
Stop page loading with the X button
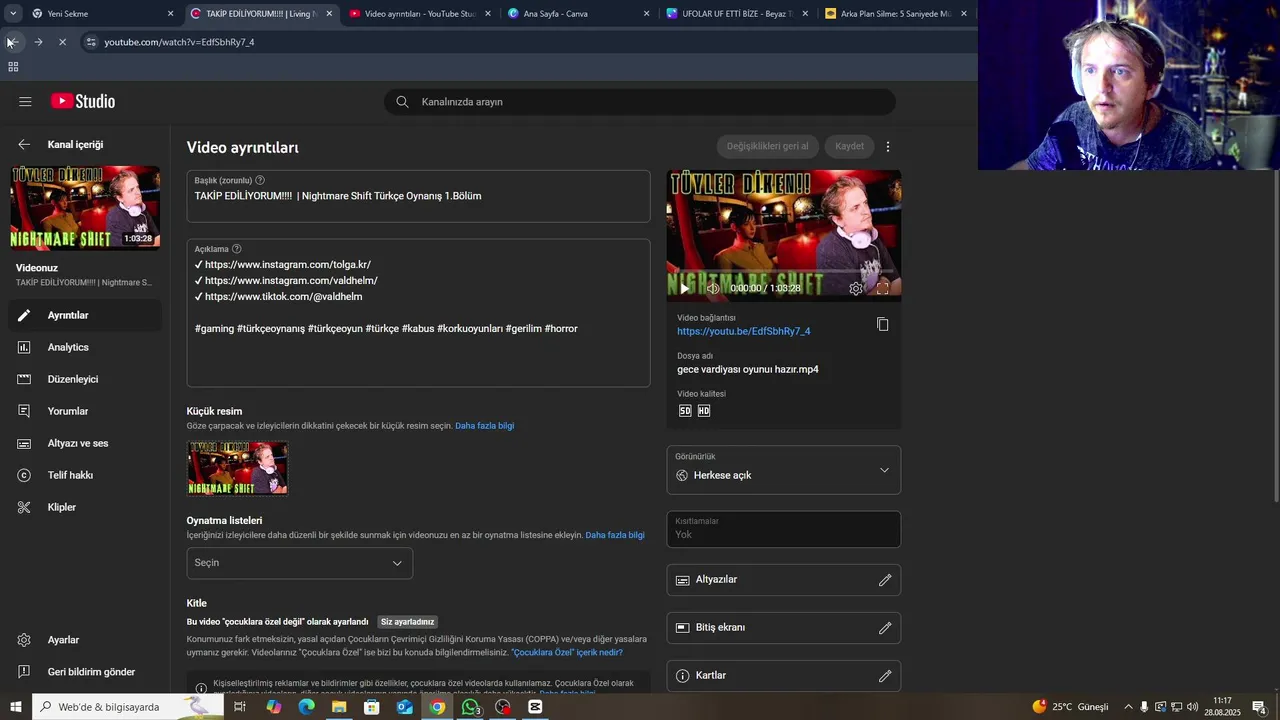62,42
